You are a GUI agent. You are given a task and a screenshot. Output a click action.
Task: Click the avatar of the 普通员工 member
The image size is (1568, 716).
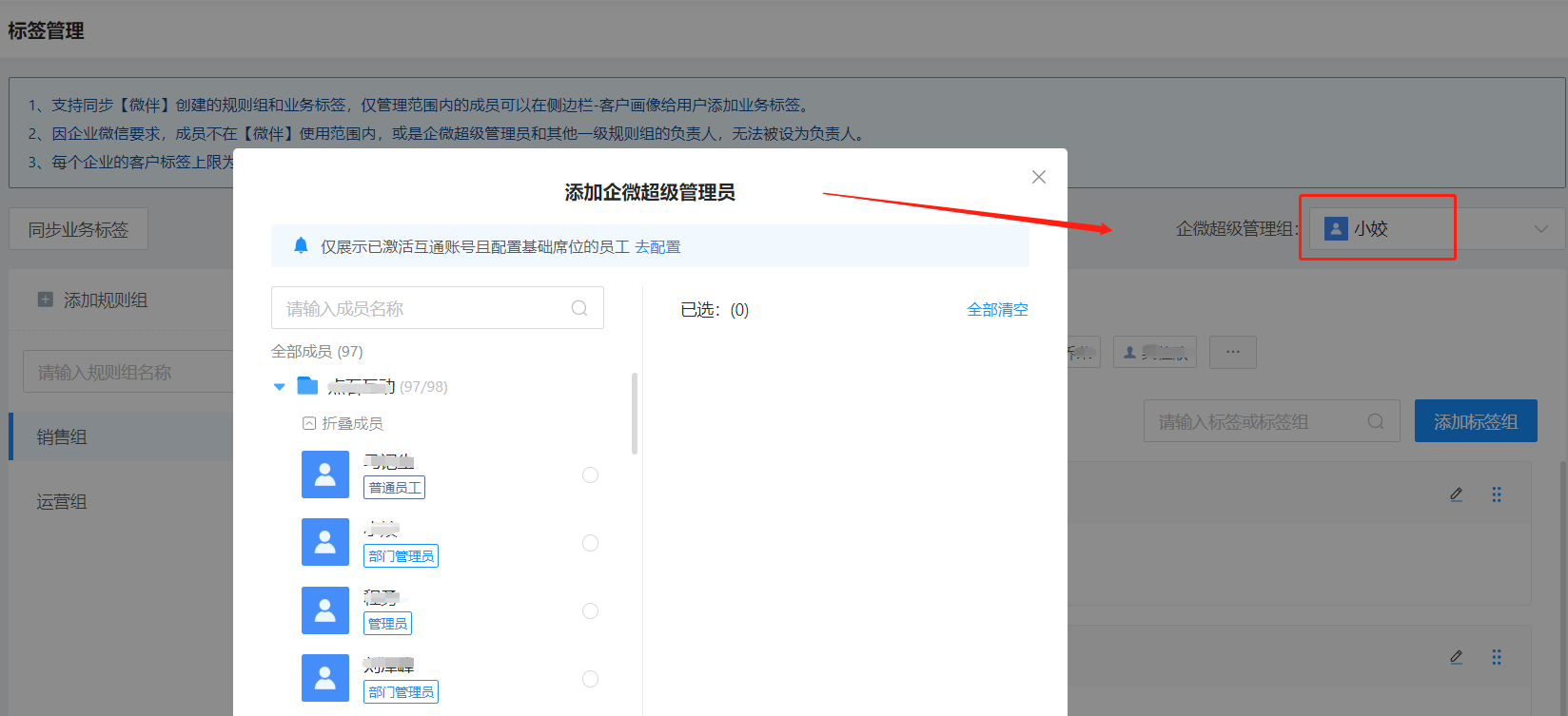click(325, 474)
